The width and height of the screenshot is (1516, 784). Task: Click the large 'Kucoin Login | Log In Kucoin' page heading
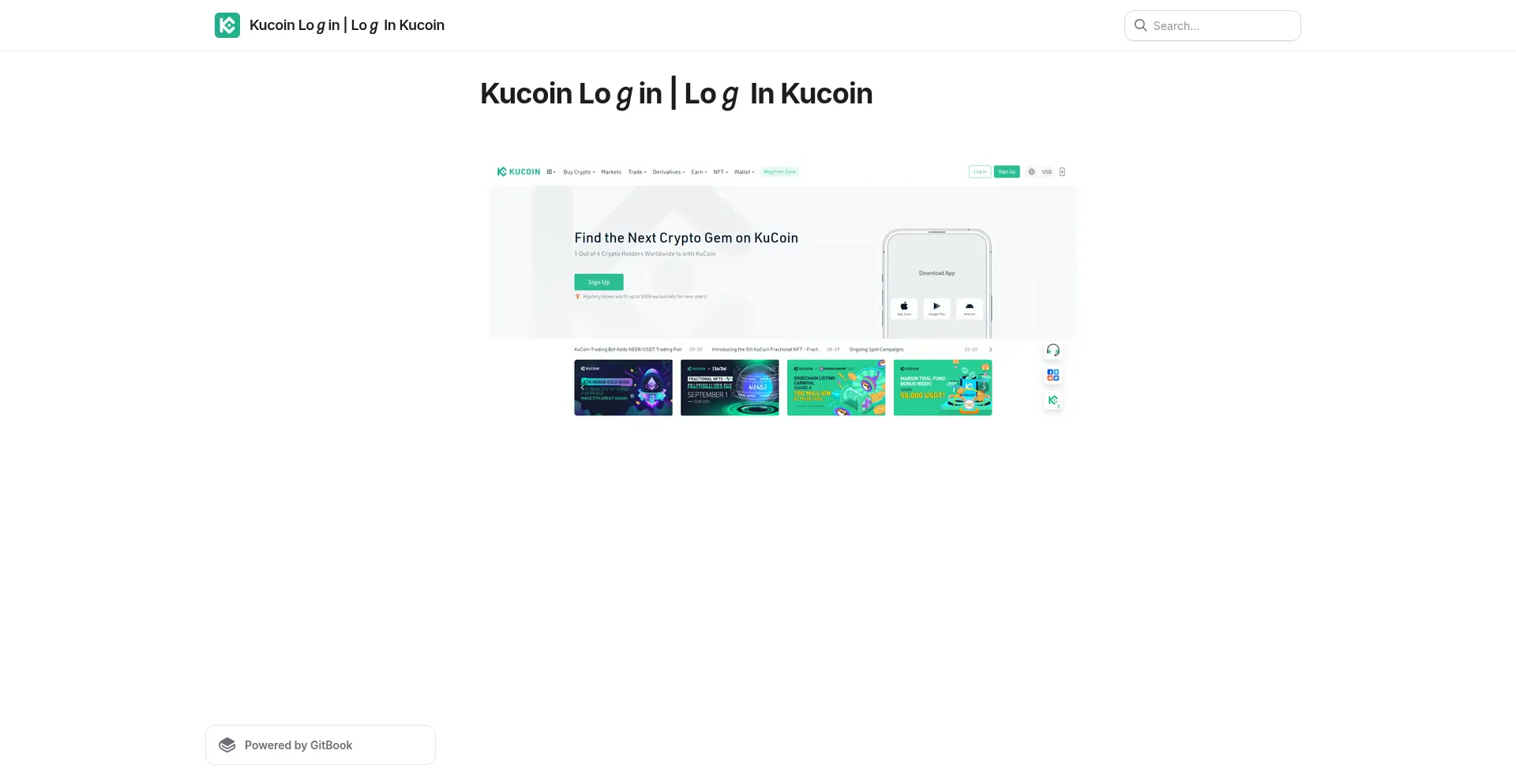(676, 94)
